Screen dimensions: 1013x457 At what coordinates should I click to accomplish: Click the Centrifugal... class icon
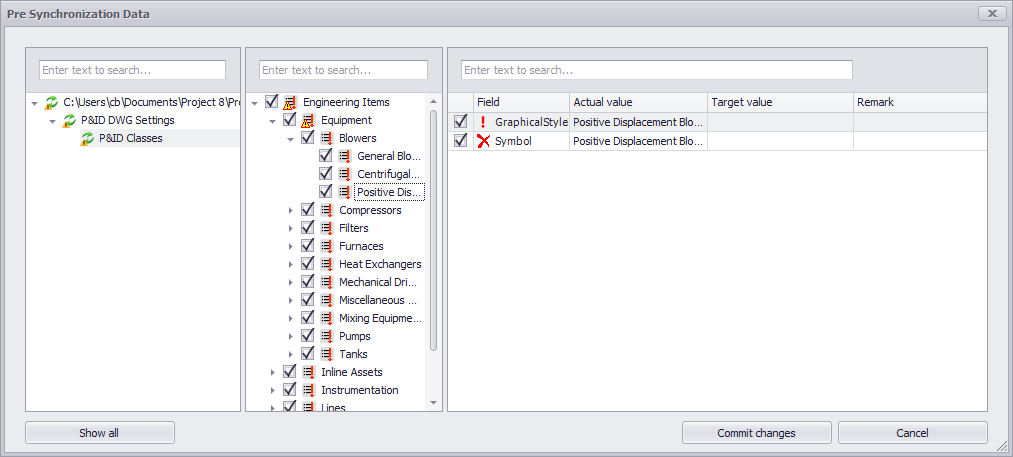[344, 175]
